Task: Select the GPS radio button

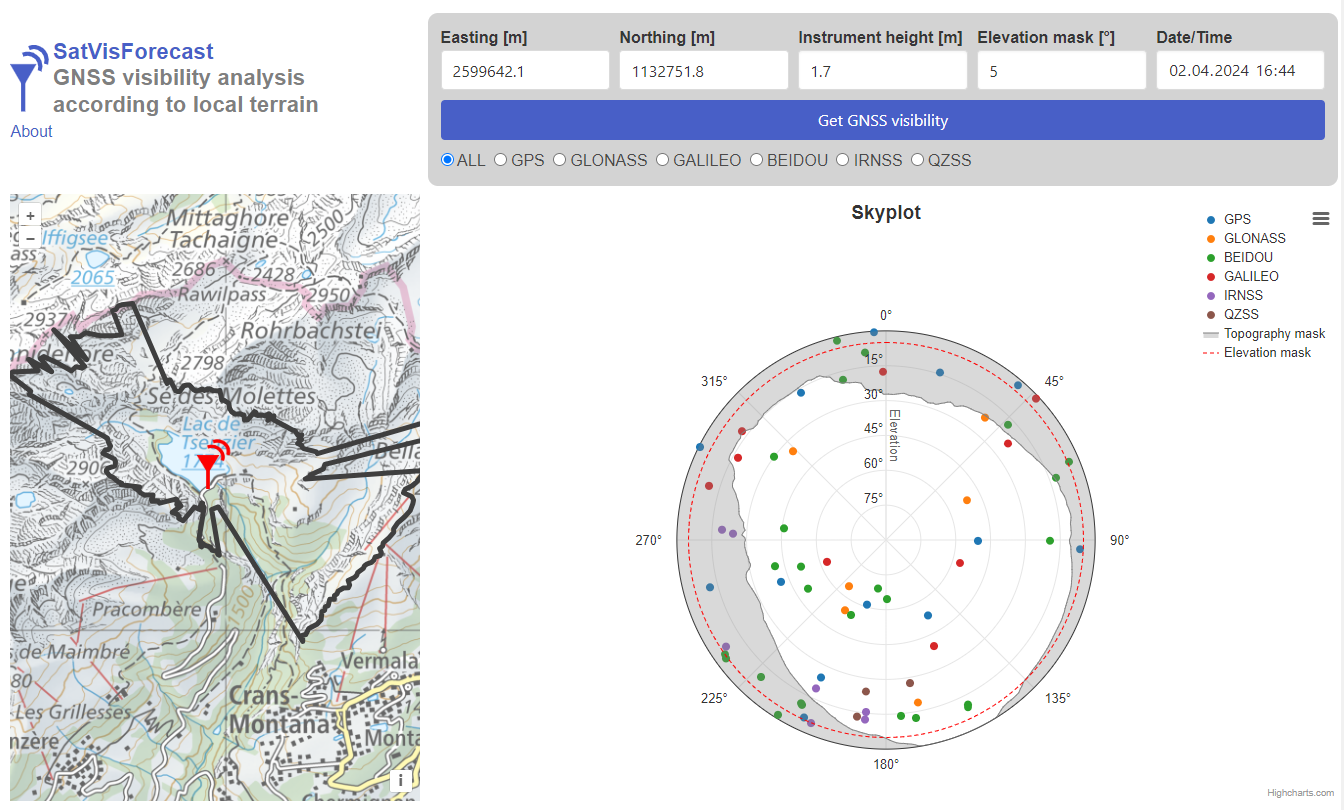Action: point(501,160)
